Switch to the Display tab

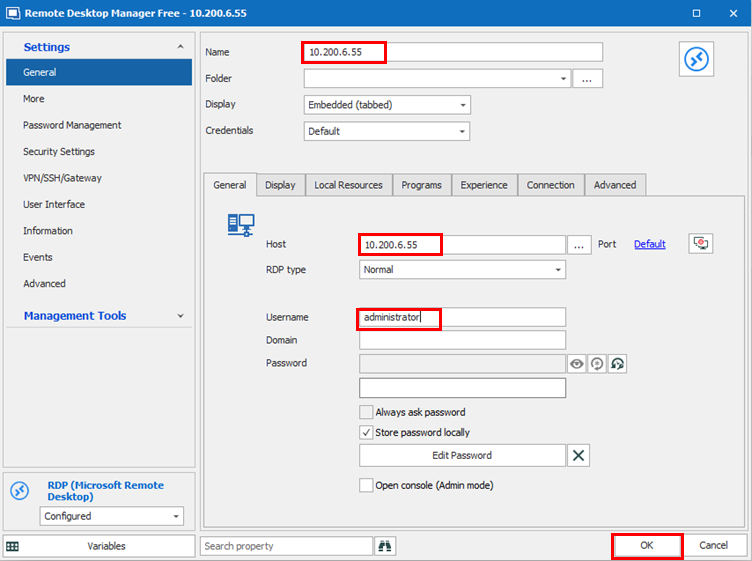pyautogui.click(x=280, y=185)
